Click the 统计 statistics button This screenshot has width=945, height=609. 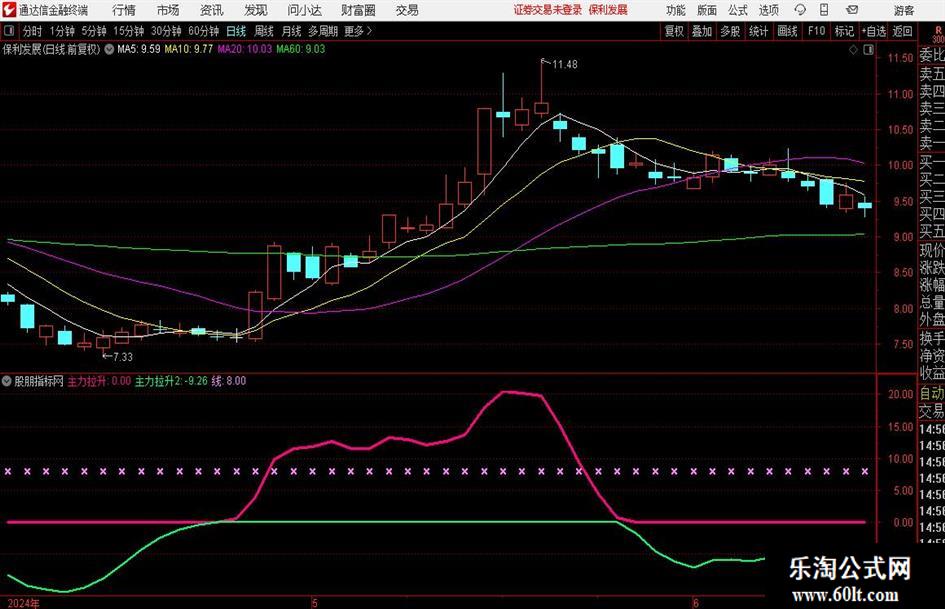click(758, 31)
